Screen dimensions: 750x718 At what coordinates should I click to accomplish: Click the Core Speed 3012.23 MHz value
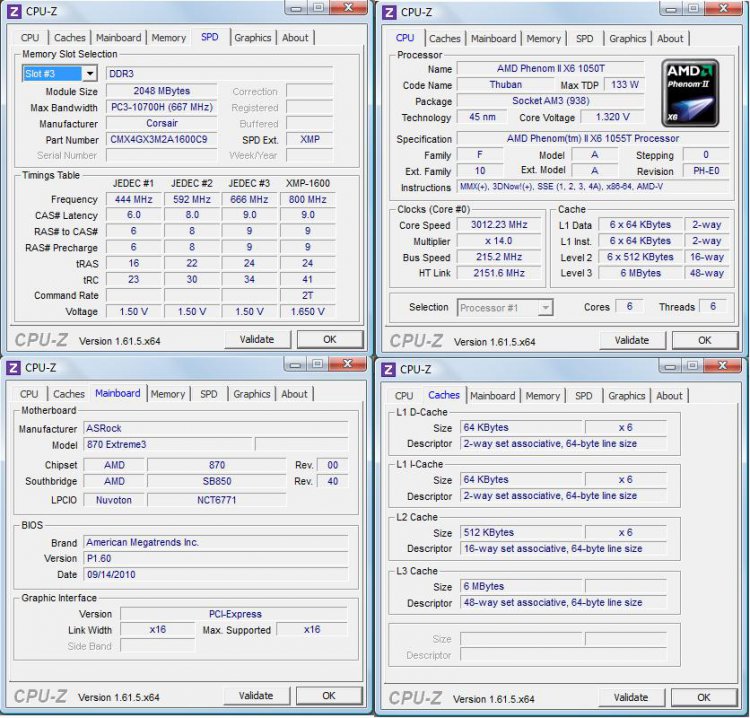499,225
